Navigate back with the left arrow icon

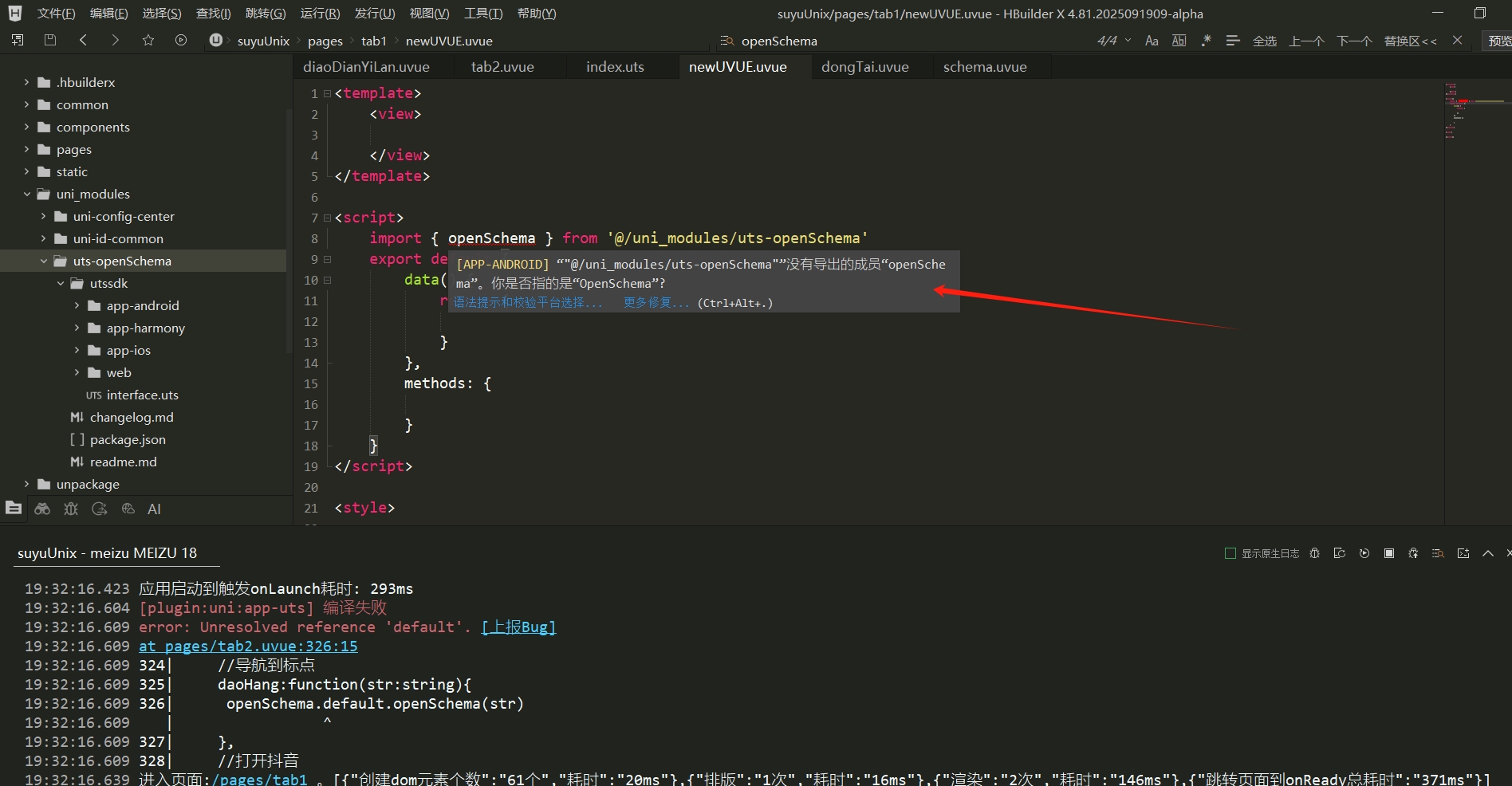83,40
